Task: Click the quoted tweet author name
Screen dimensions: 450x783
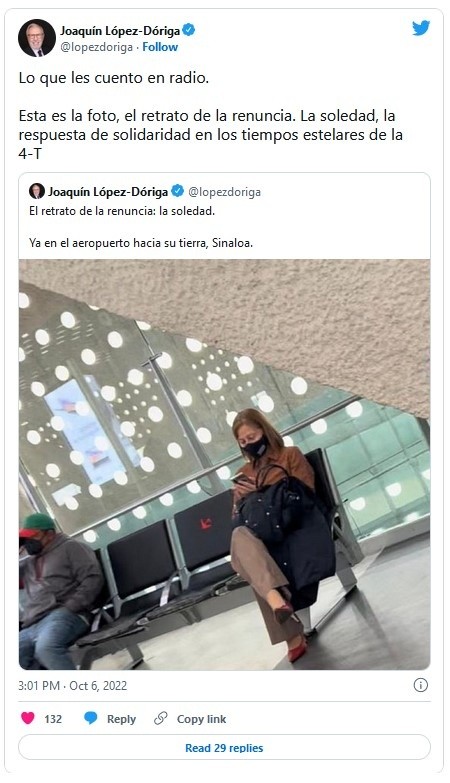Action: point(108,191)
